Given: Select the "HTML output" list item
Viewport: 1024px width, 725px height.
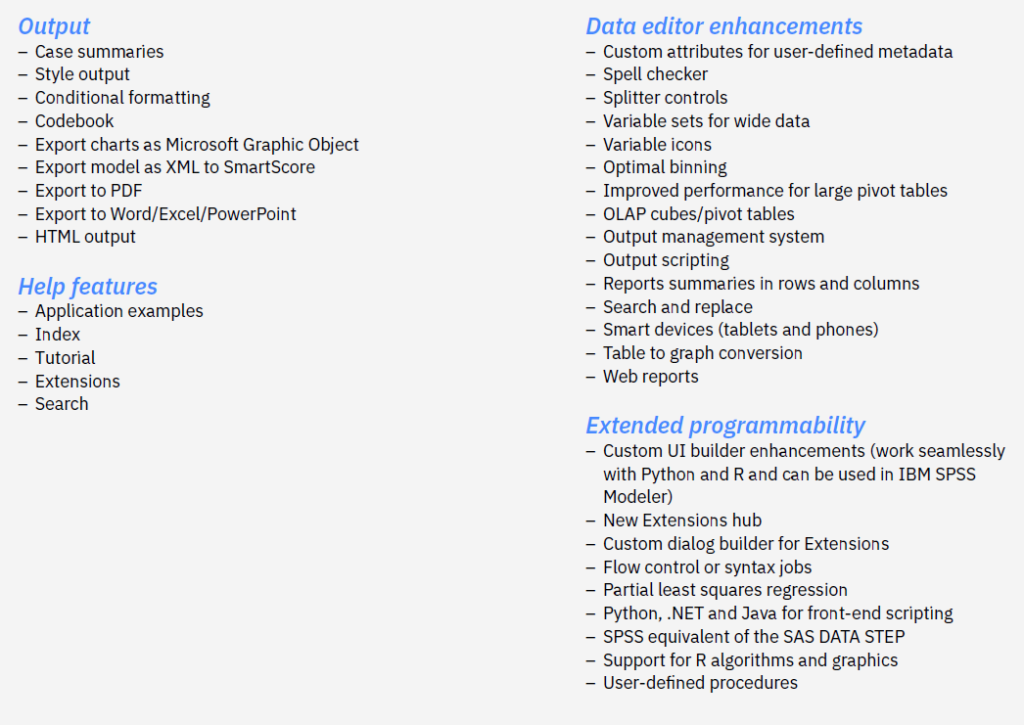Looking at the screenshot, I should tap(85, 237).
